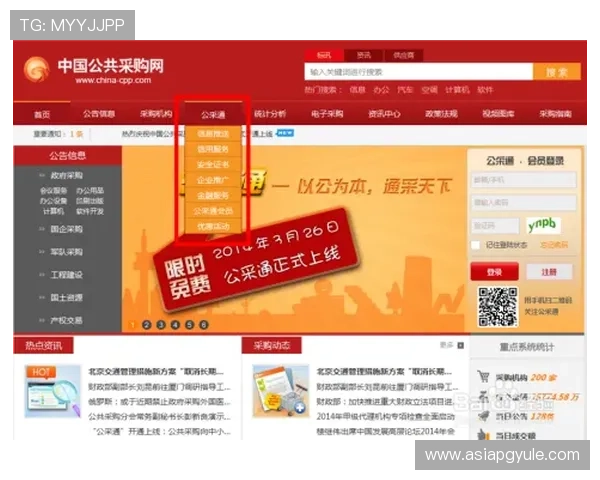600x480 pixels.
Task: Switch to the 供应商 search tab
Action: (x=404, y=55)
